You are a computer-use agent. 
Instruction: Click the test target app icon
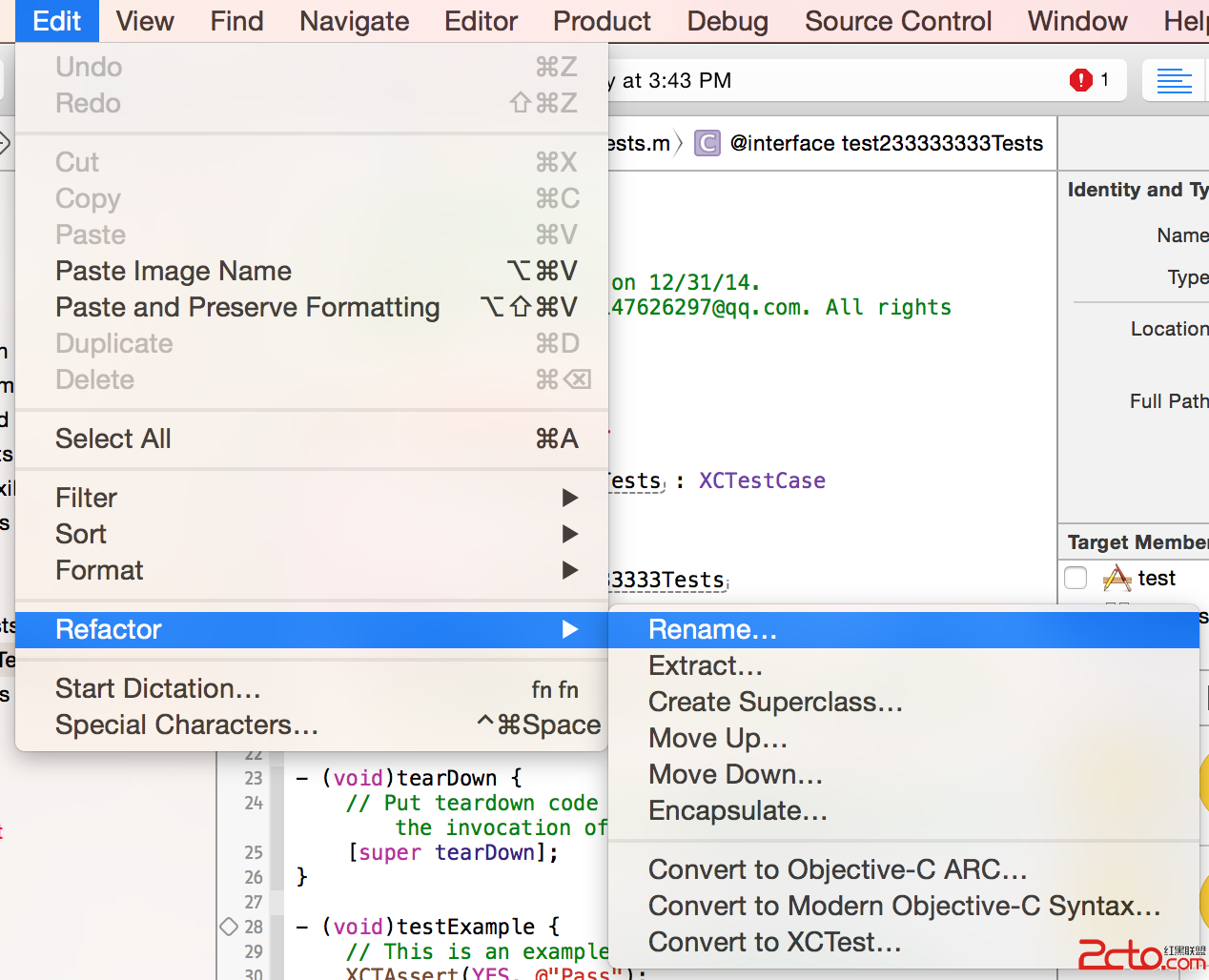[1117, 579]
